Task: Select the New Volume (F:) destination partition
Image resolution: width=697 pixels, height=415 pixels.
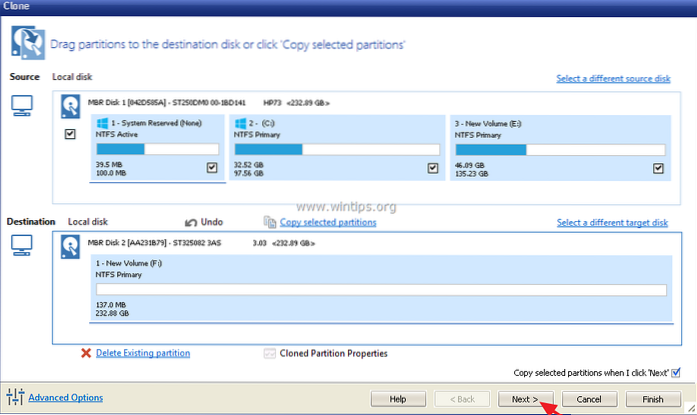Action: [381, 288]
